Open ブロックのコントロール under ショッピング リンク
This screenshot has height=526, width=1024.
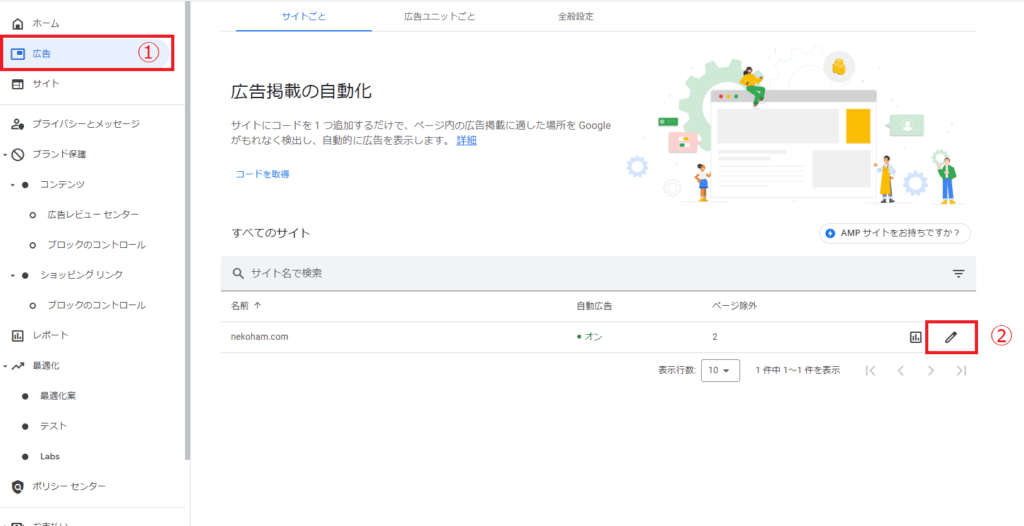pos(96,305)
